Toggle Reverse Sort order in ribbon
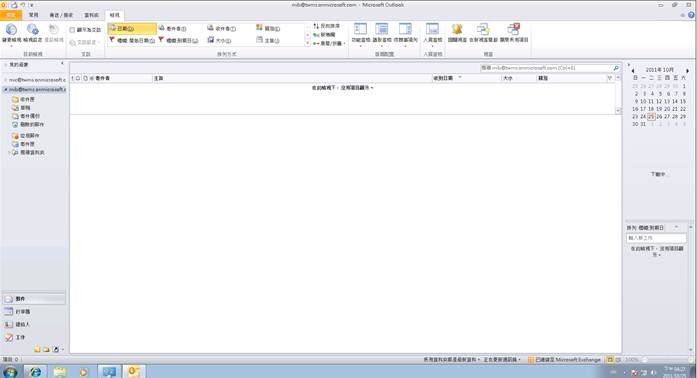Viewport: 697px width, 378px height. coord(327,26)
